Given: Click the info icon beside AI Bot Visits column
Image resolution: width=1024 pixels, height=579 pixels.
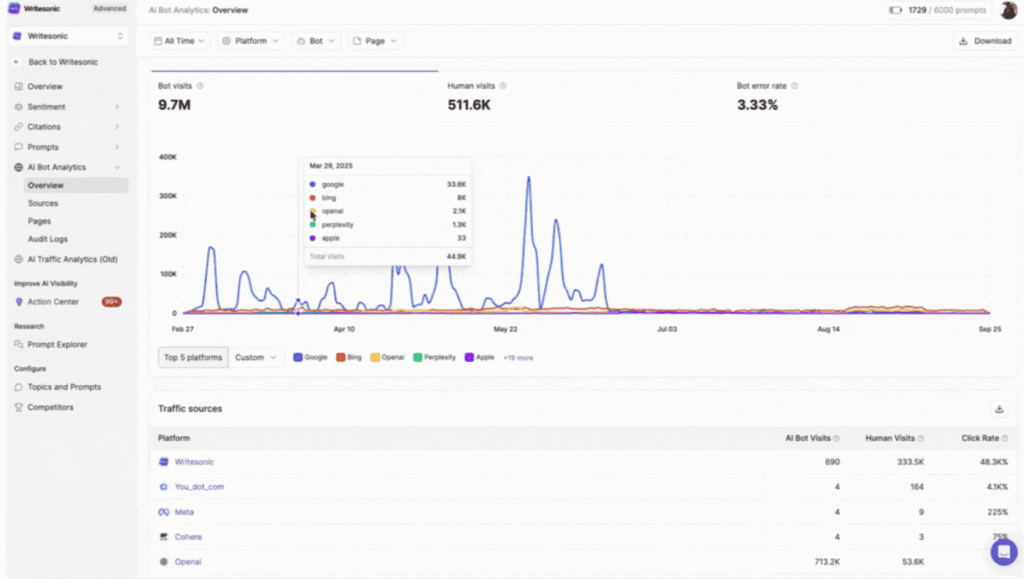Looking at the screenshot, I should (837, 438).
